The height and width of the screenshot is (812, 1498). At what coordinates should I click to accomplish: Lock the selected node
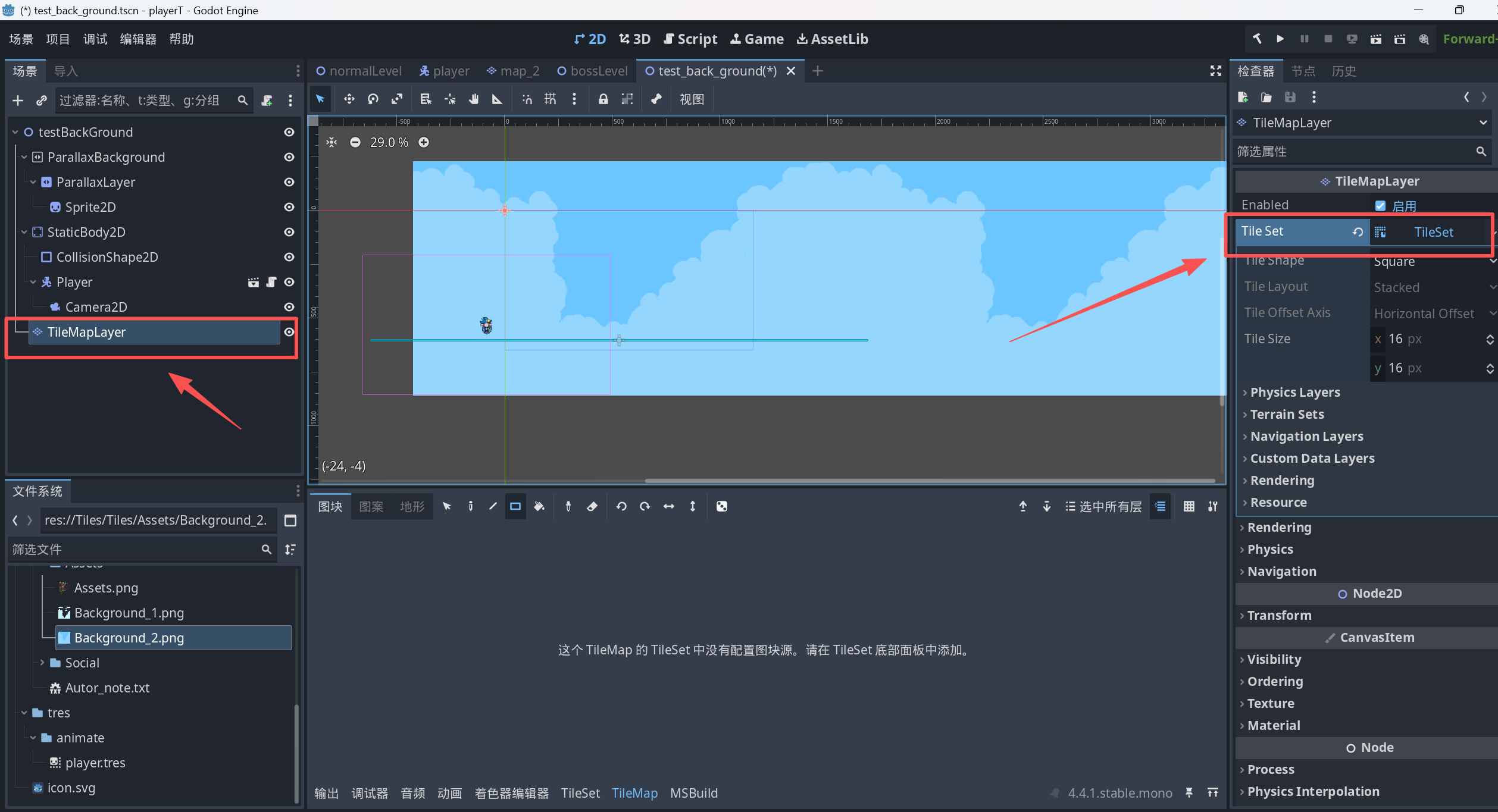point(603,99)
